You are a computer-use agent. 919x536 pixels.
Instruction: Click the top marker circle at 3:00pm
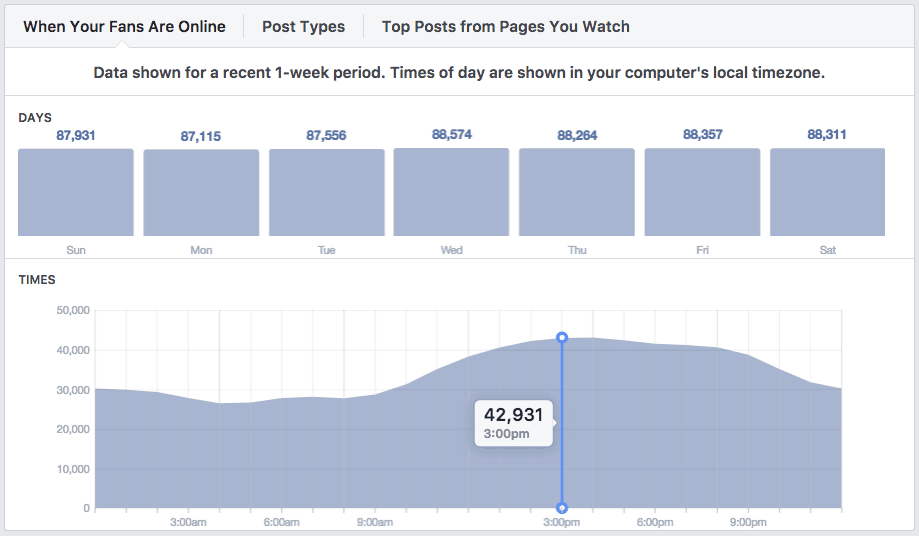[561, 337]
